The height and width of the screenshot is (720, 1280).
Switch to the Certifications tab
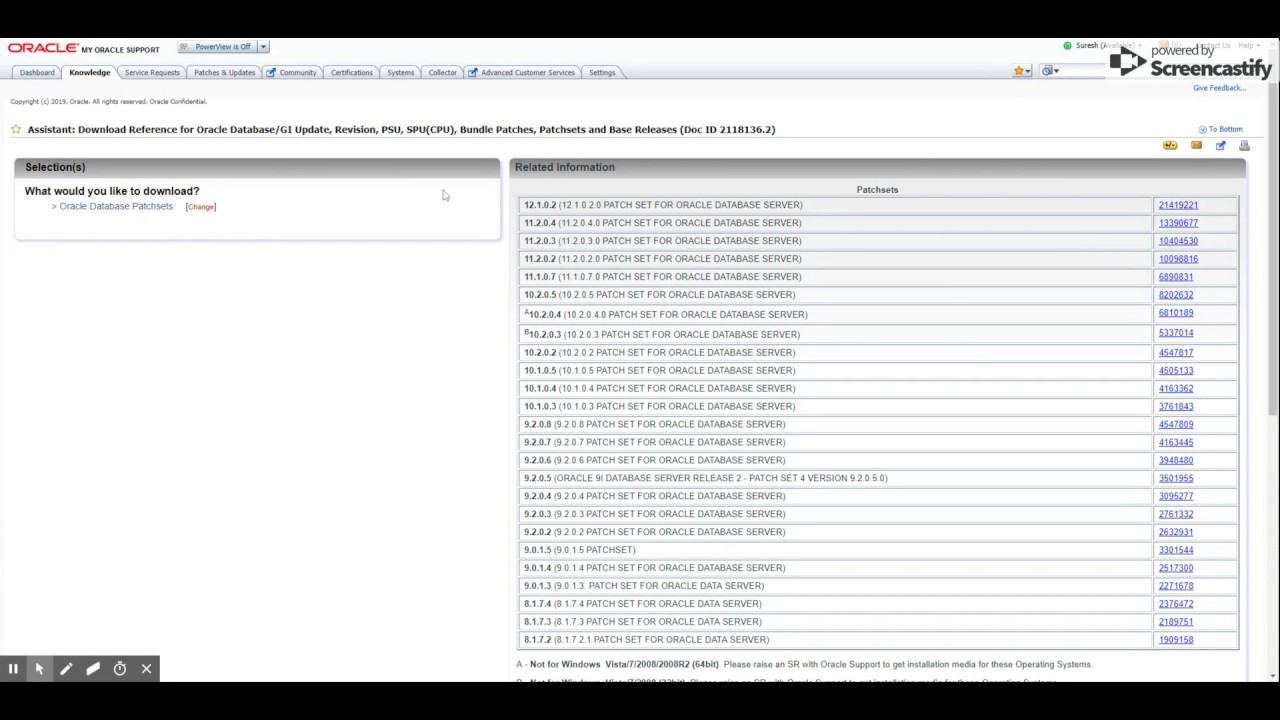tap(351, 72)
